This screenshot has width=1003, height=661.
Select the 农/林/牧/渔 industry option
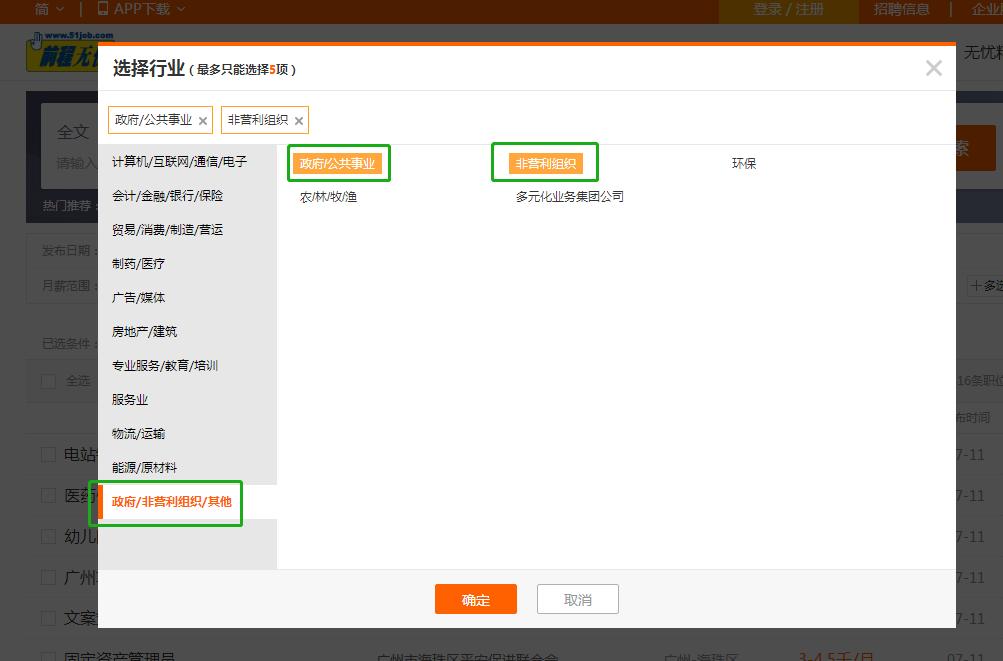tap(330, 196)
